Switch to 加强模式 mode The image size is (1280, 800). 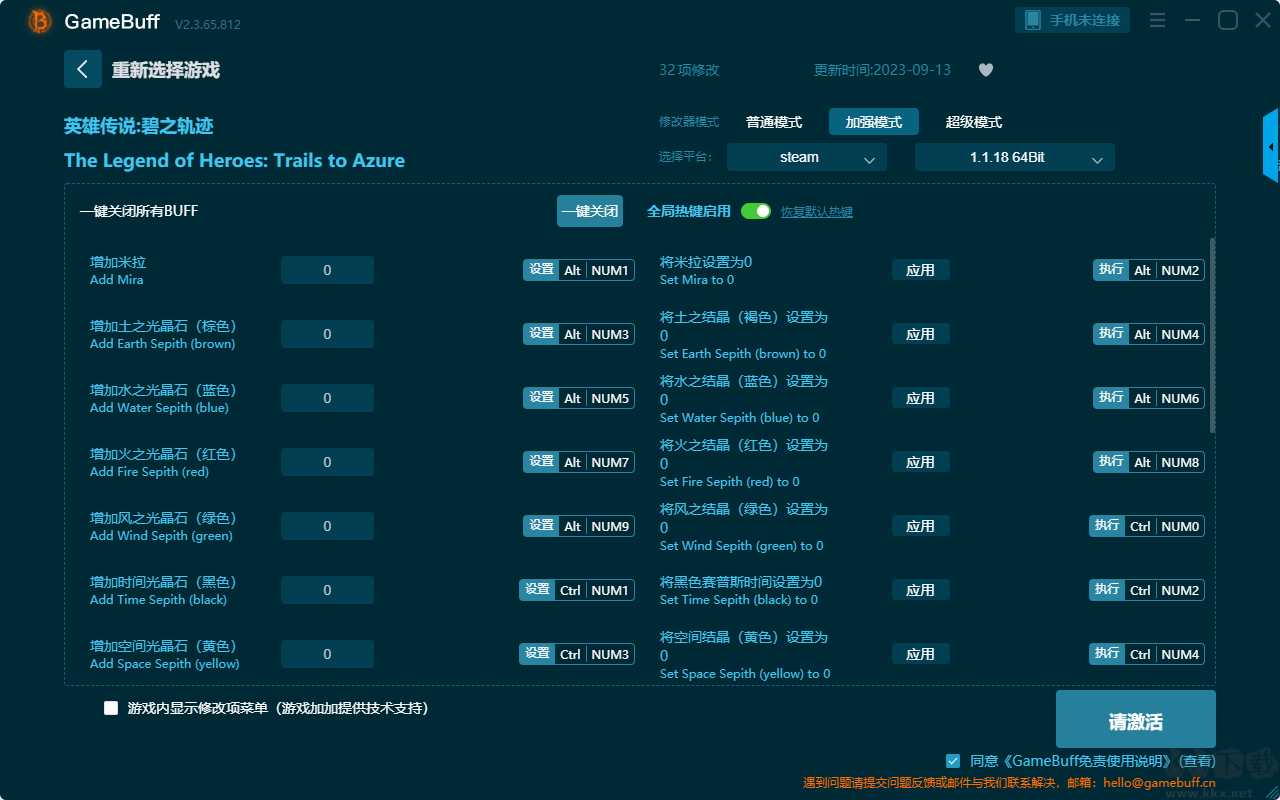[x=874, y=122]
